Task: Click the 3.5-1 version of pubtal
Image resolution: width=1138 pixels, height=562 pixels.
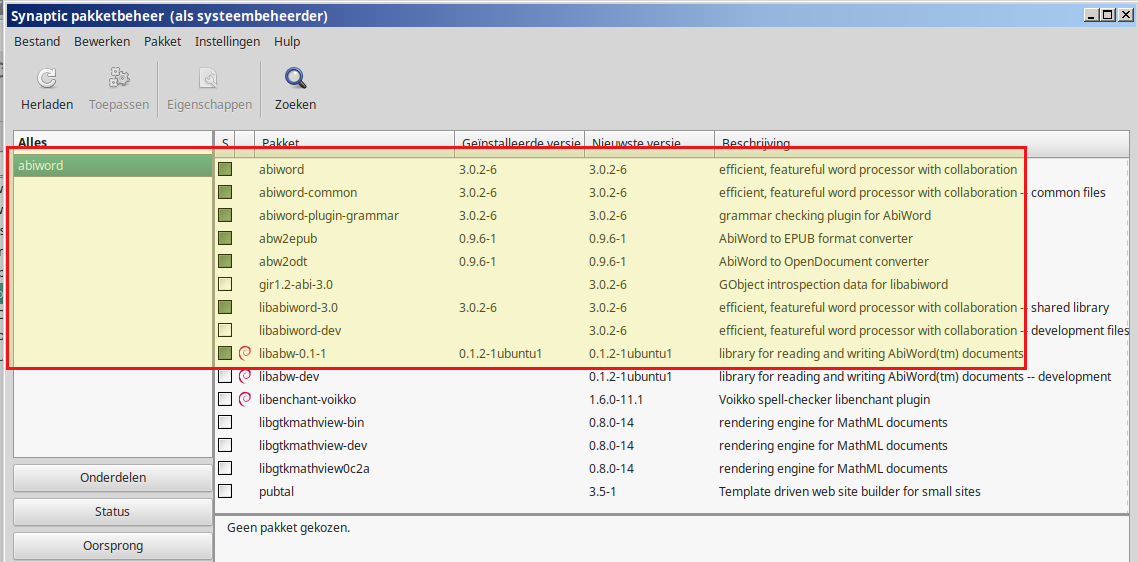Action: tap(602, 492)
